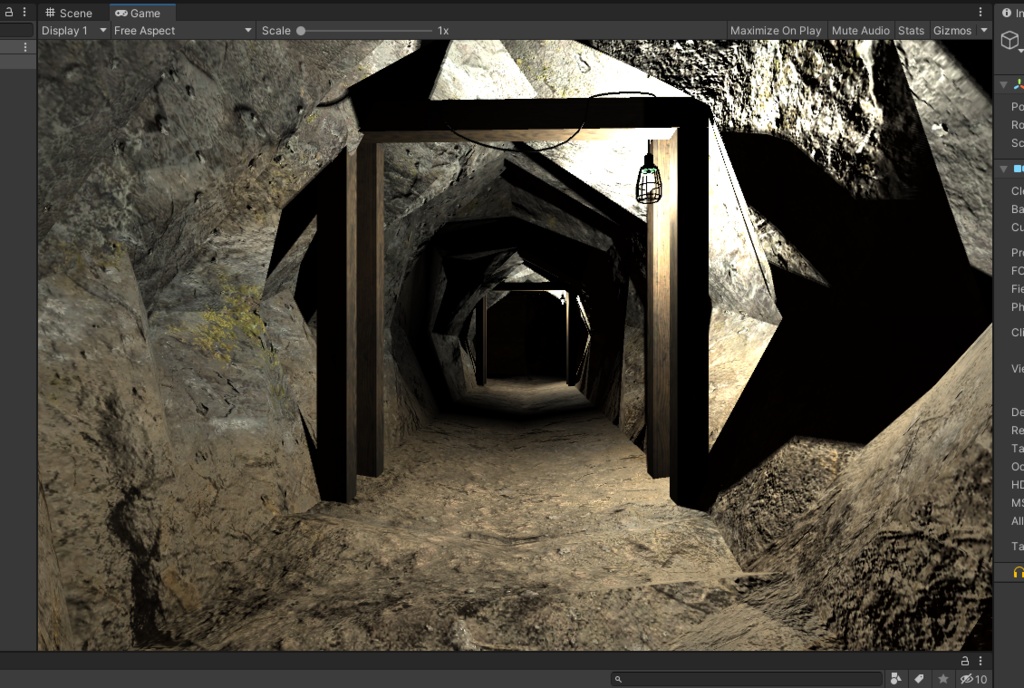Click the search-by-type filter icon
1024x688 pixels.
(896, 678)
